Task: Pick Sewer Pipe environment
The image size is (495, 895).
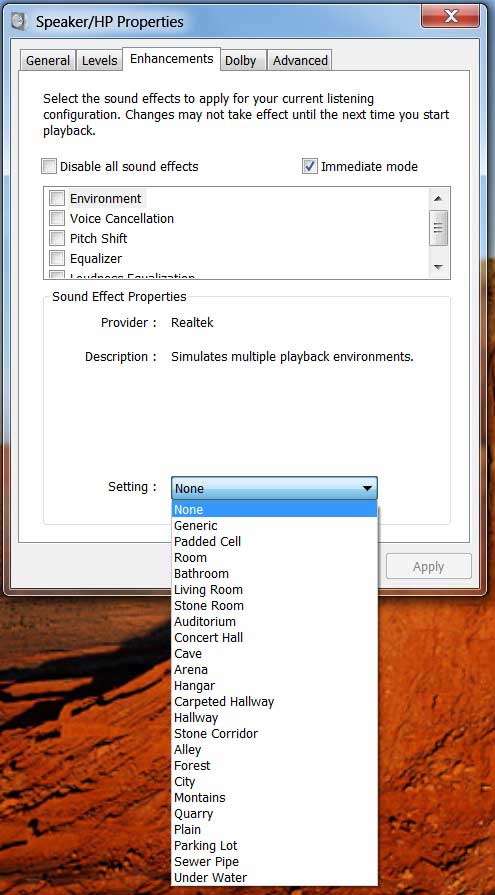Action: [275, 861]
